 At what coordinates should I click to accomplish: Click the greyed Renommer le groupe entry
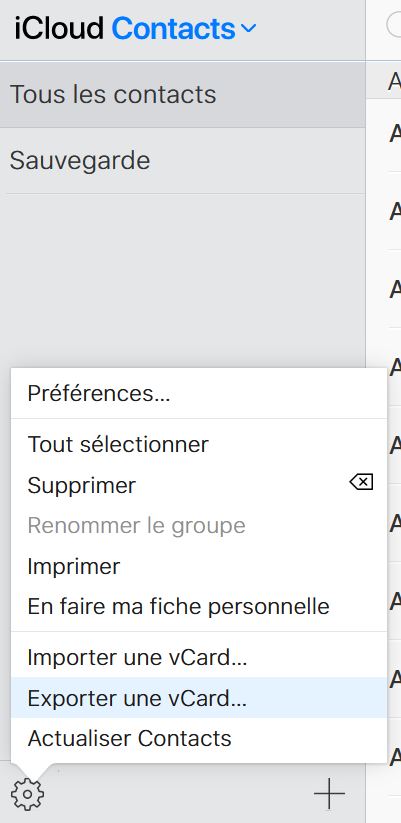click(x=199, y=526)
